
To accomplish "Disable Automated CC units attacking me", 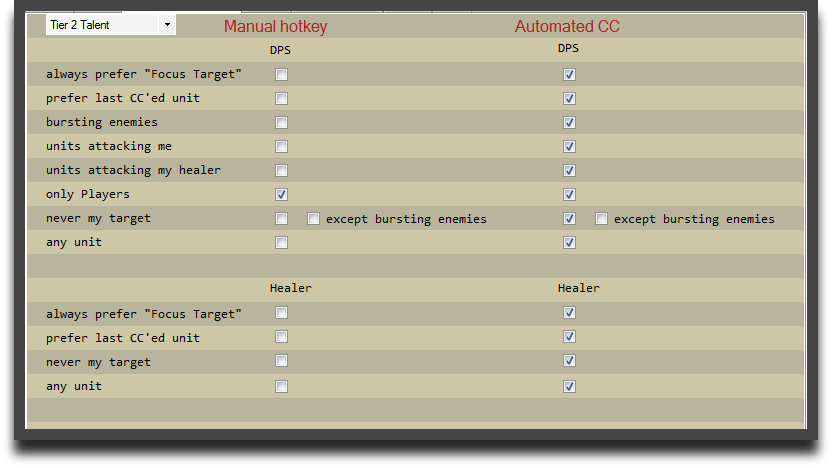I will point(570,146).
